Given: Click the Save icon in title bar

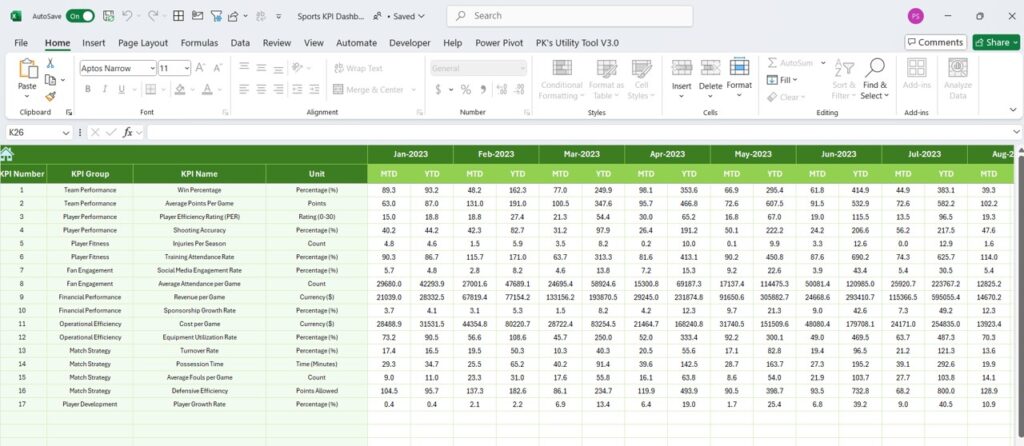Looking at the screenshot, I should [x=108, y=16].
